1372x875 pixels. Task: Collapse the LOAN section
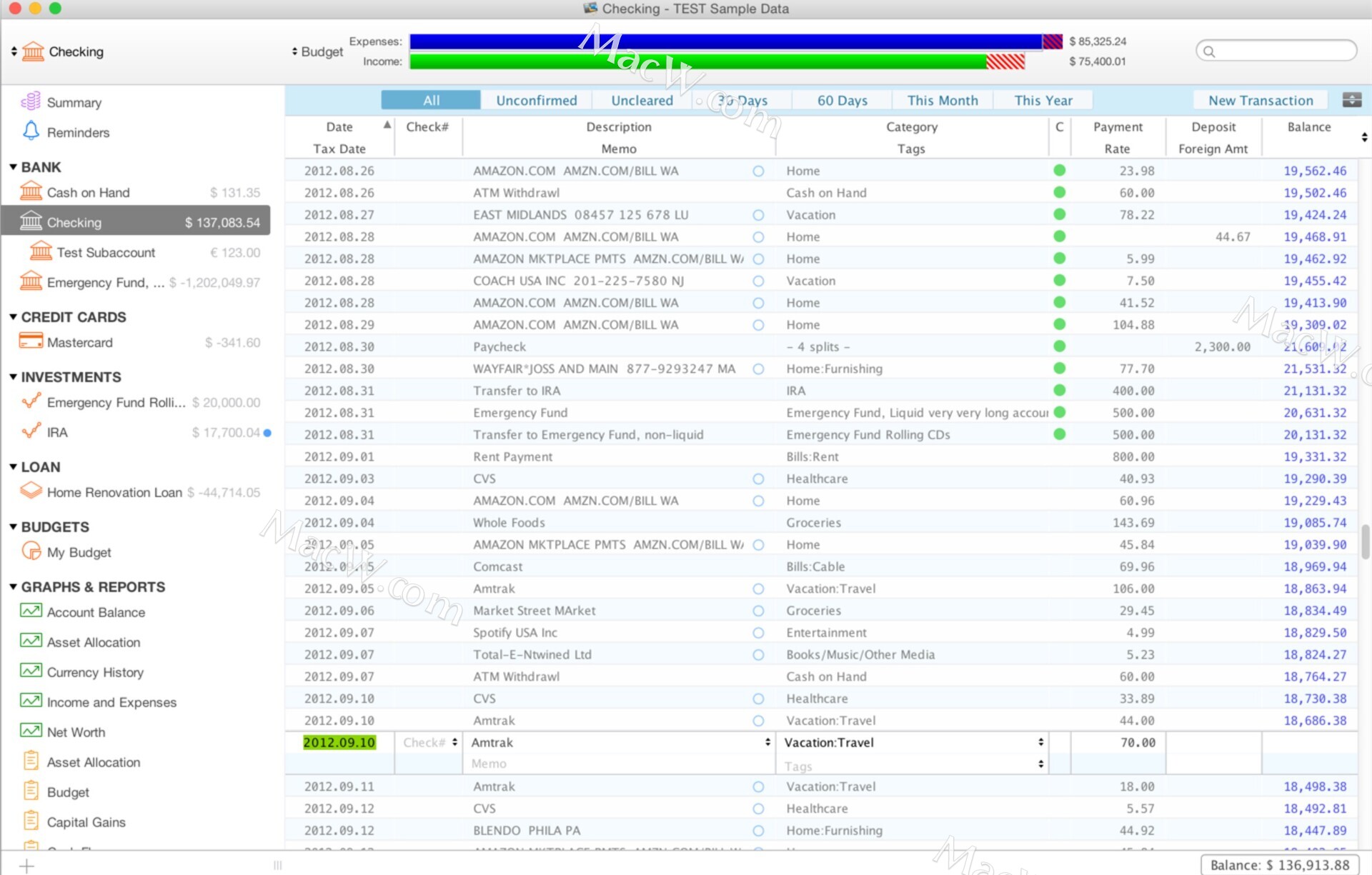(13, 466)
